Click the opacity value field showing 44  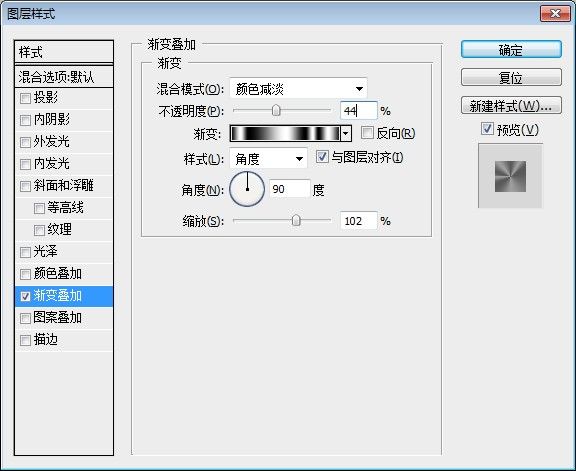click(x=359, y=110)
